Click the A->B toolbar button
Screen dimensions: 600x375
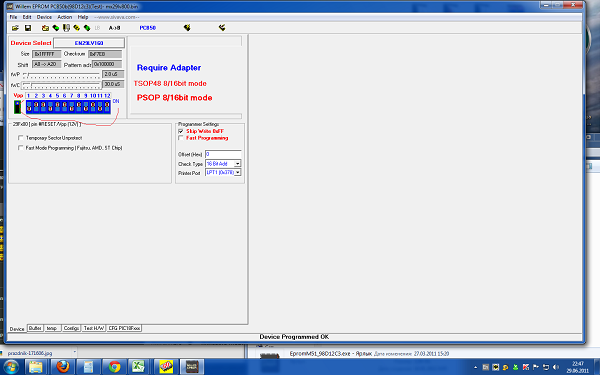coord(114,28)
